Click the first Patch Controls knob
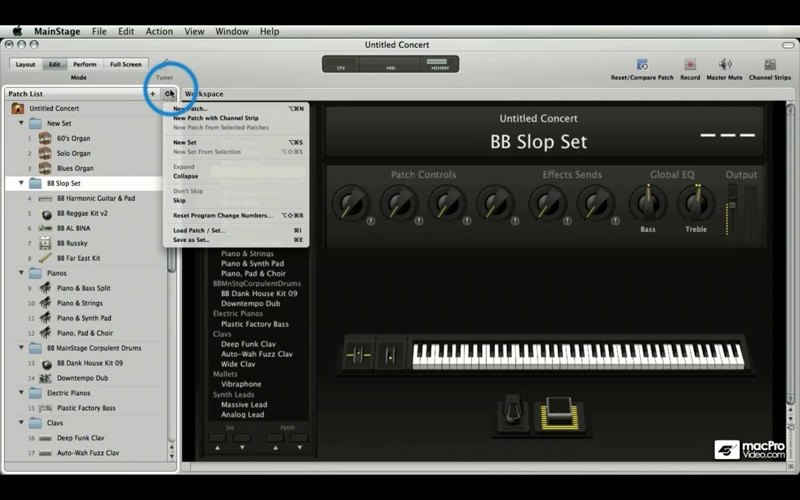Image resolution: width=800 pixels, height=500 pixels. (351, 203)
